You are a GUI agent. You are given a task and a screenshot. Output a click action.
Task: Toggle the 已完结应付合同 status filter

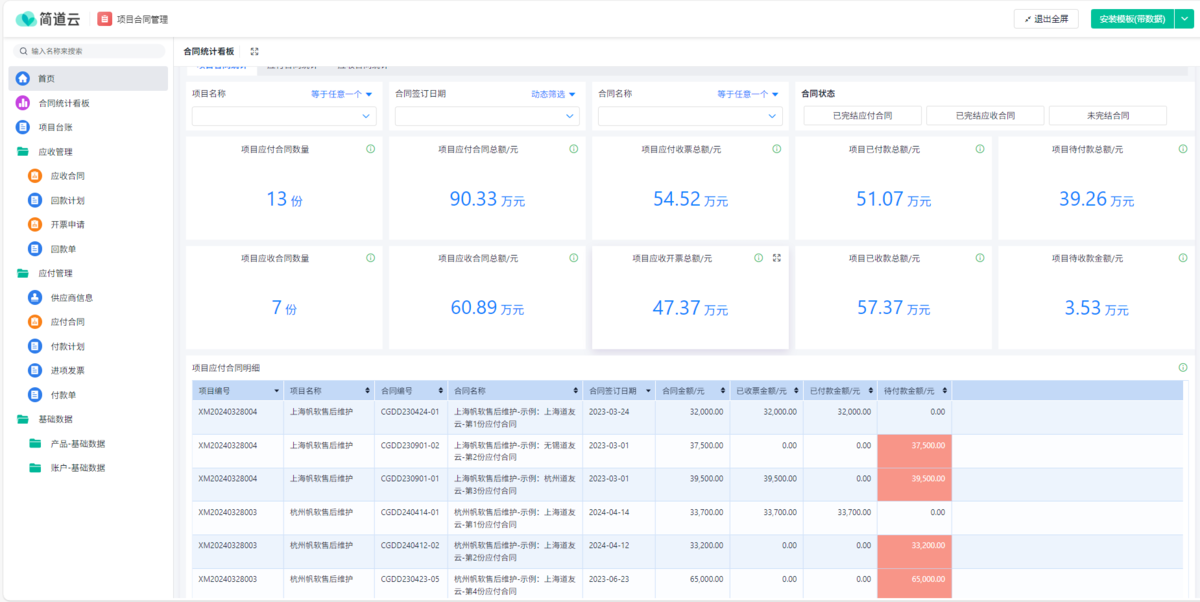862,116
